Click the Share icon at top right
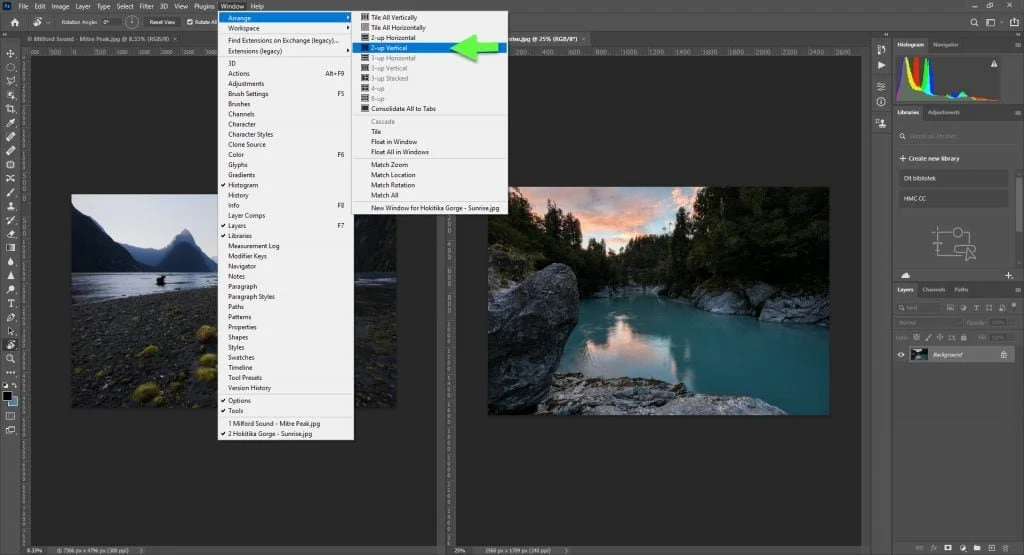This screenshot has height=555, width=1024. 1014,22
